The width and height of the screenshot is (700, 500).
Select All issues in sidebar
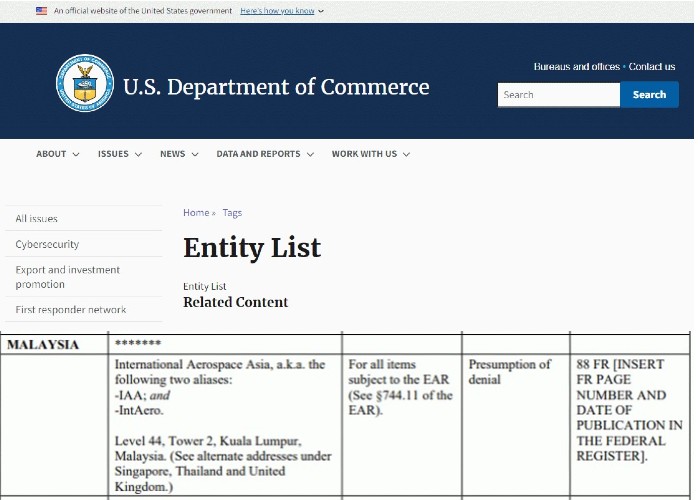pyautogui.click(x=37, y=219)
